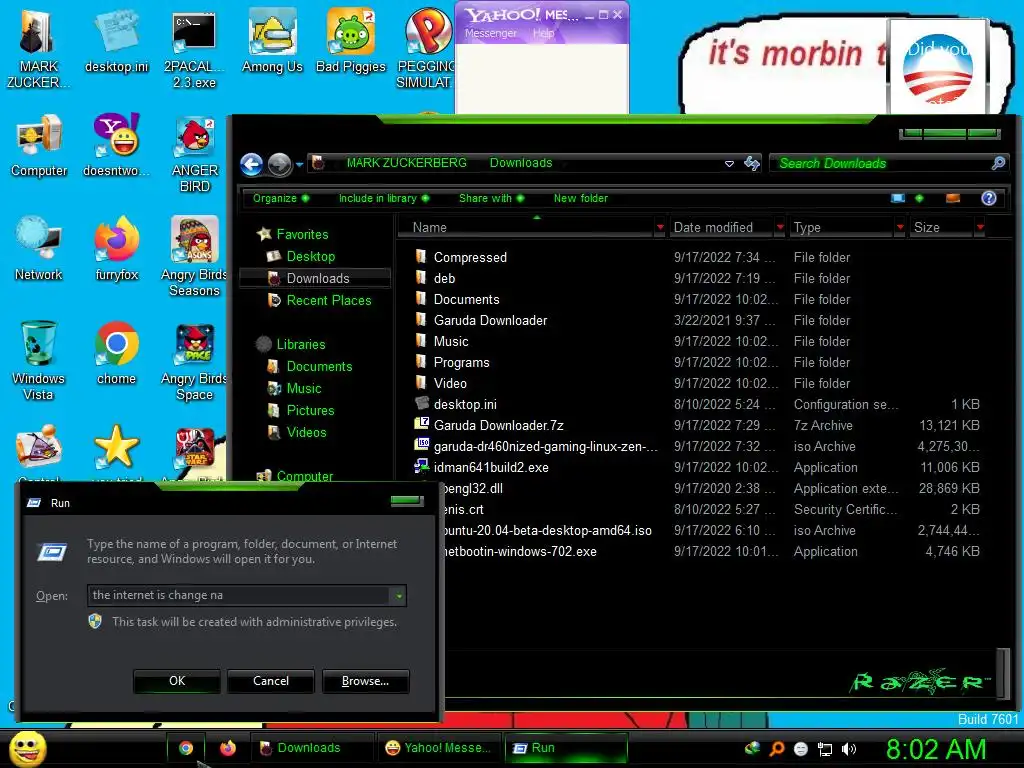Sort files by the Type column

[x=841, y=227]
